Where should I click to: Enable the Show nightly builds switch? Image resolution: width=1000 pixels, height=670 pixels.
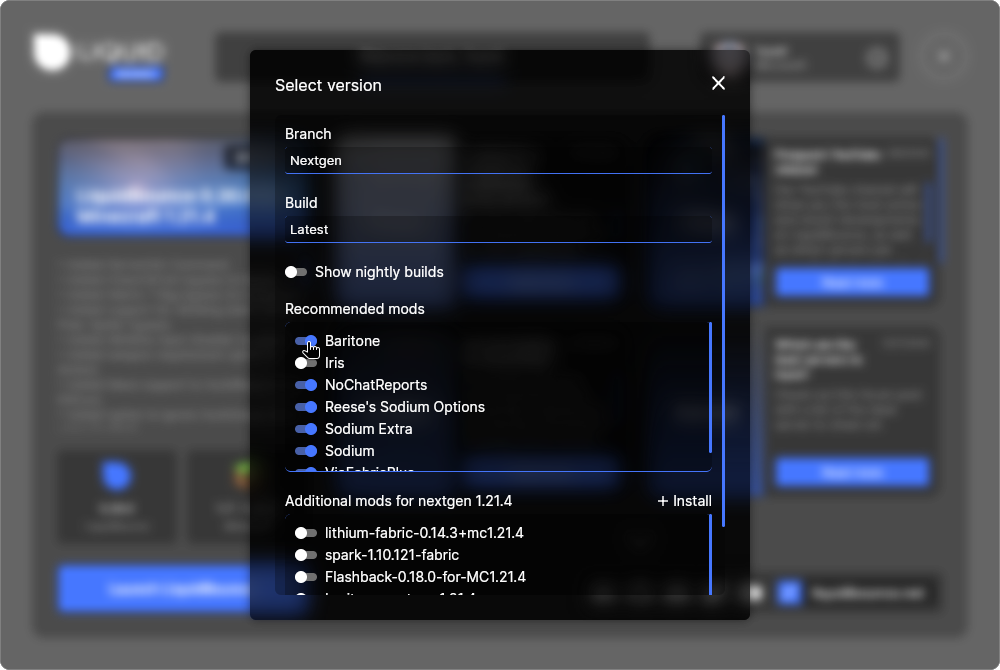[296, 272]
